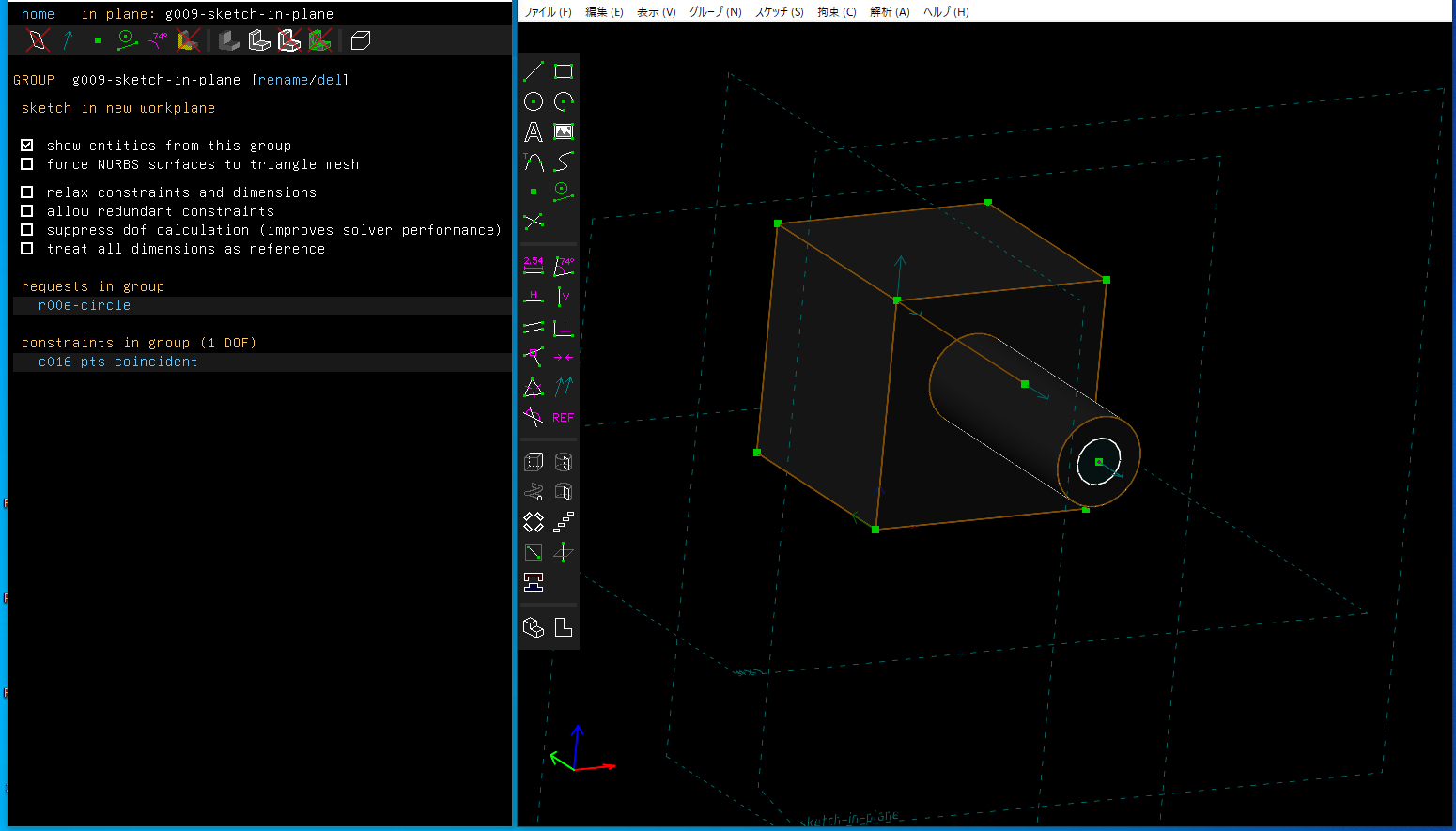Pick the circle drawing tool
This screenshot has width=1456, height=831.
coord(534,101)
